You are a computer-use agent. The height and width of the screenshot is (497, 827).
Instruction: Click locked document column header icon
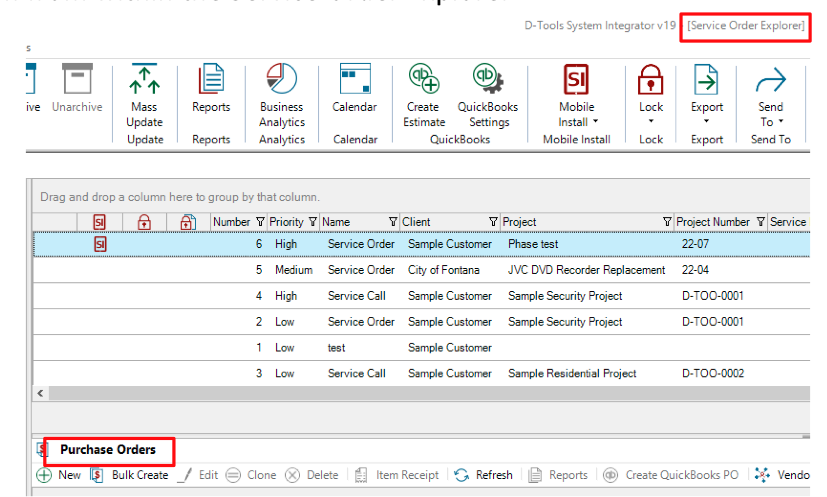point(188,222)
